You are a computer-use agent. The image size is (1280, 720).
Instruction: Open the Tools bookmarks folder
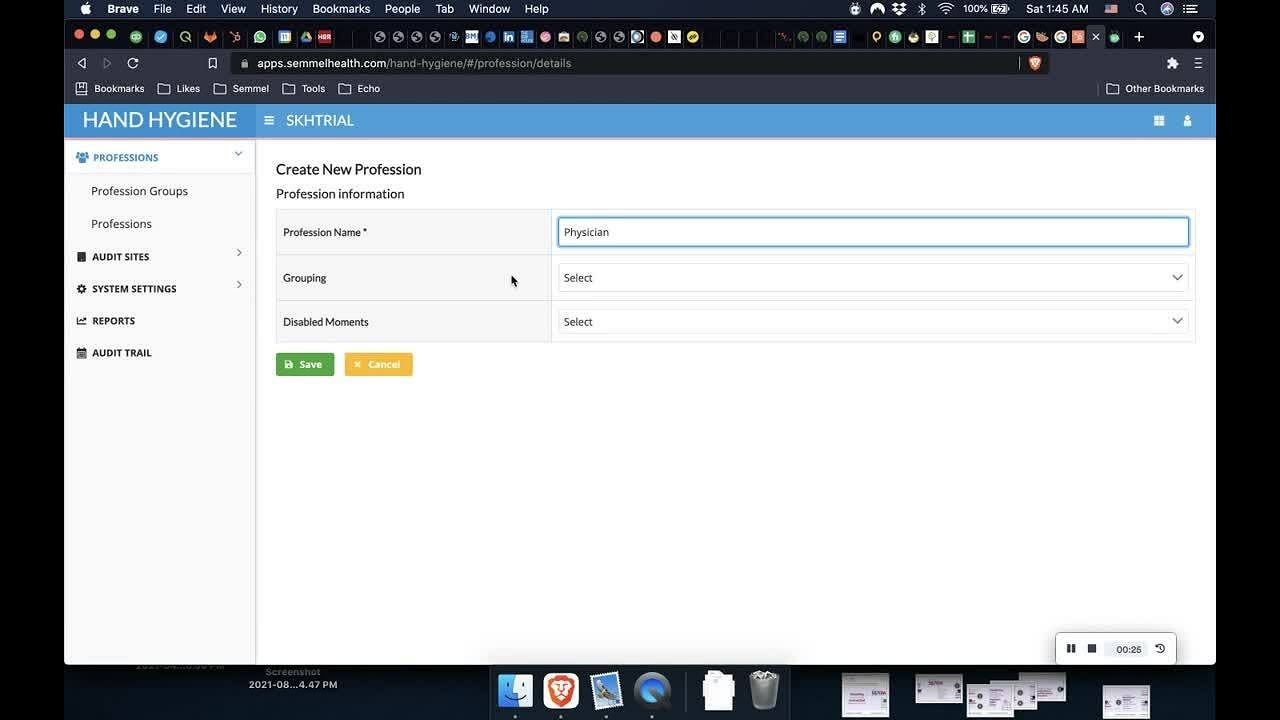(x=304, y=89)
